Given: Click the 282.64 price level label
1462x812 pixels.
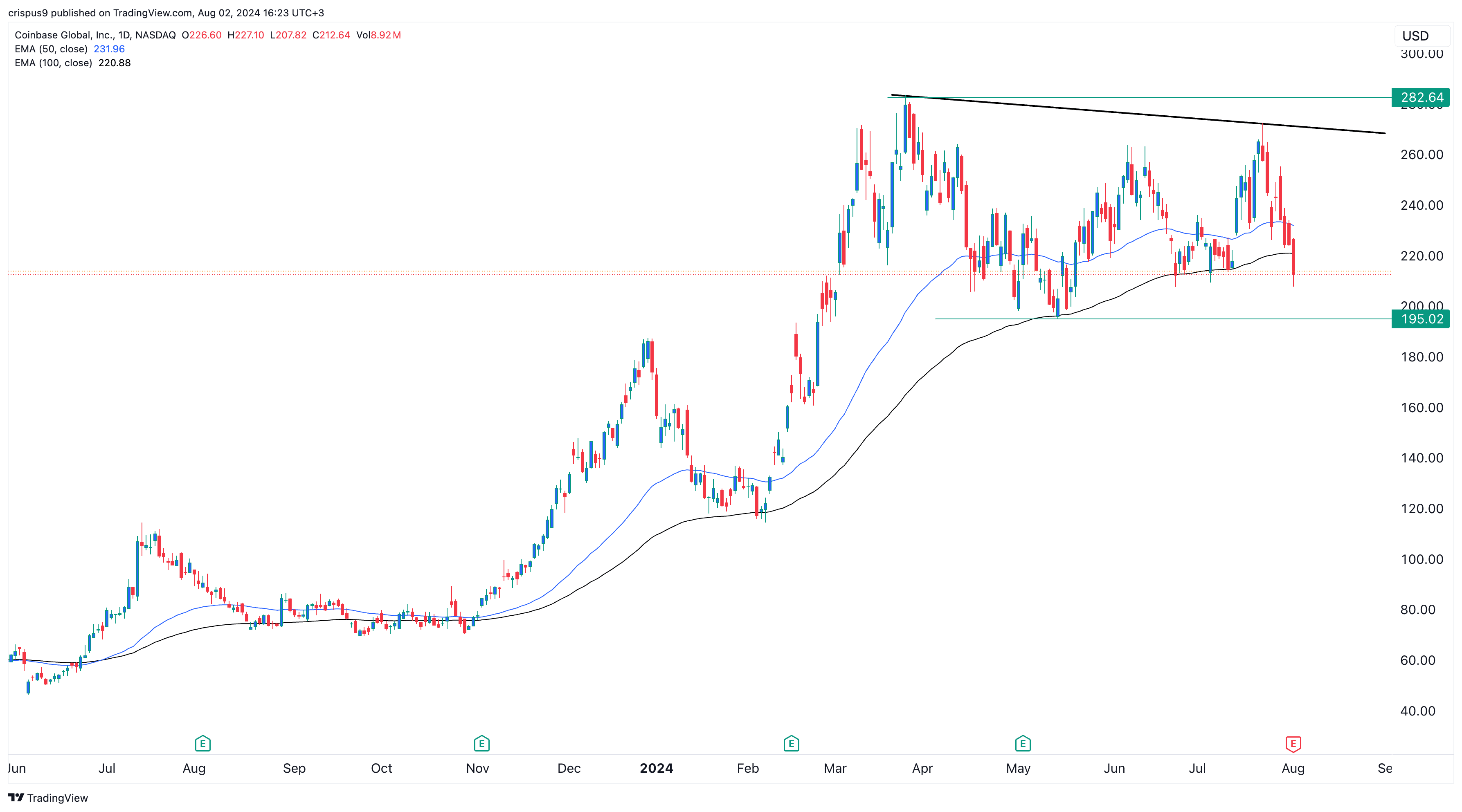Looking at the screenshot, I should tap(1421, 97).
